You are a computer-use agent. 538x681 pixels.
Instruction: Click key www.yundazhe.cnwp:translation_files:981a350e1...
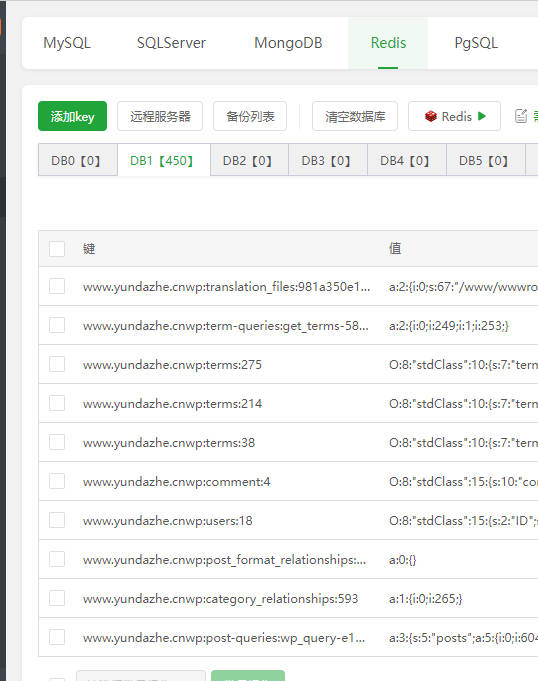[226, 287]
